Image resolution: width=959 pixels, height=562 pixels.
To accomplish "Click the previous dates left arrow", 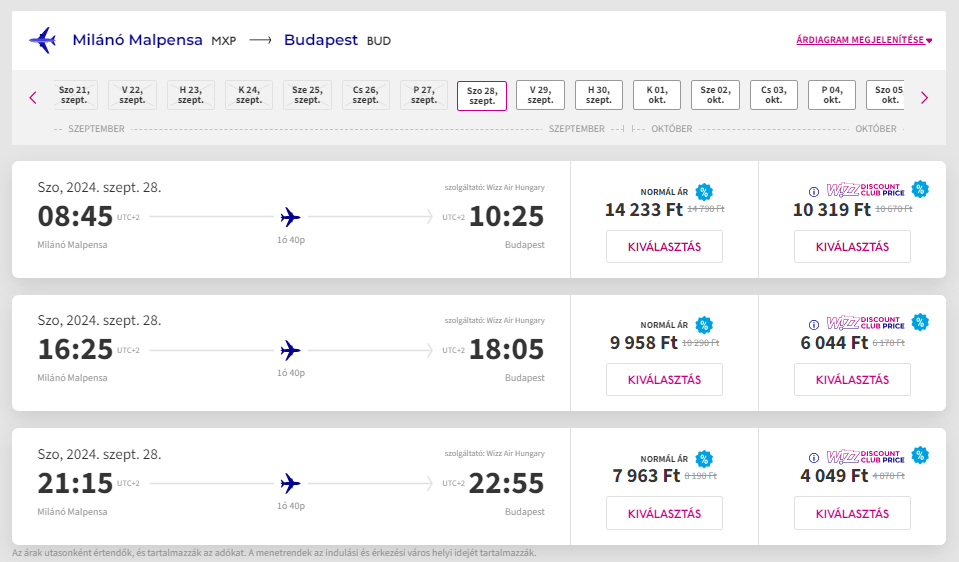I will (x=33, y=97).
